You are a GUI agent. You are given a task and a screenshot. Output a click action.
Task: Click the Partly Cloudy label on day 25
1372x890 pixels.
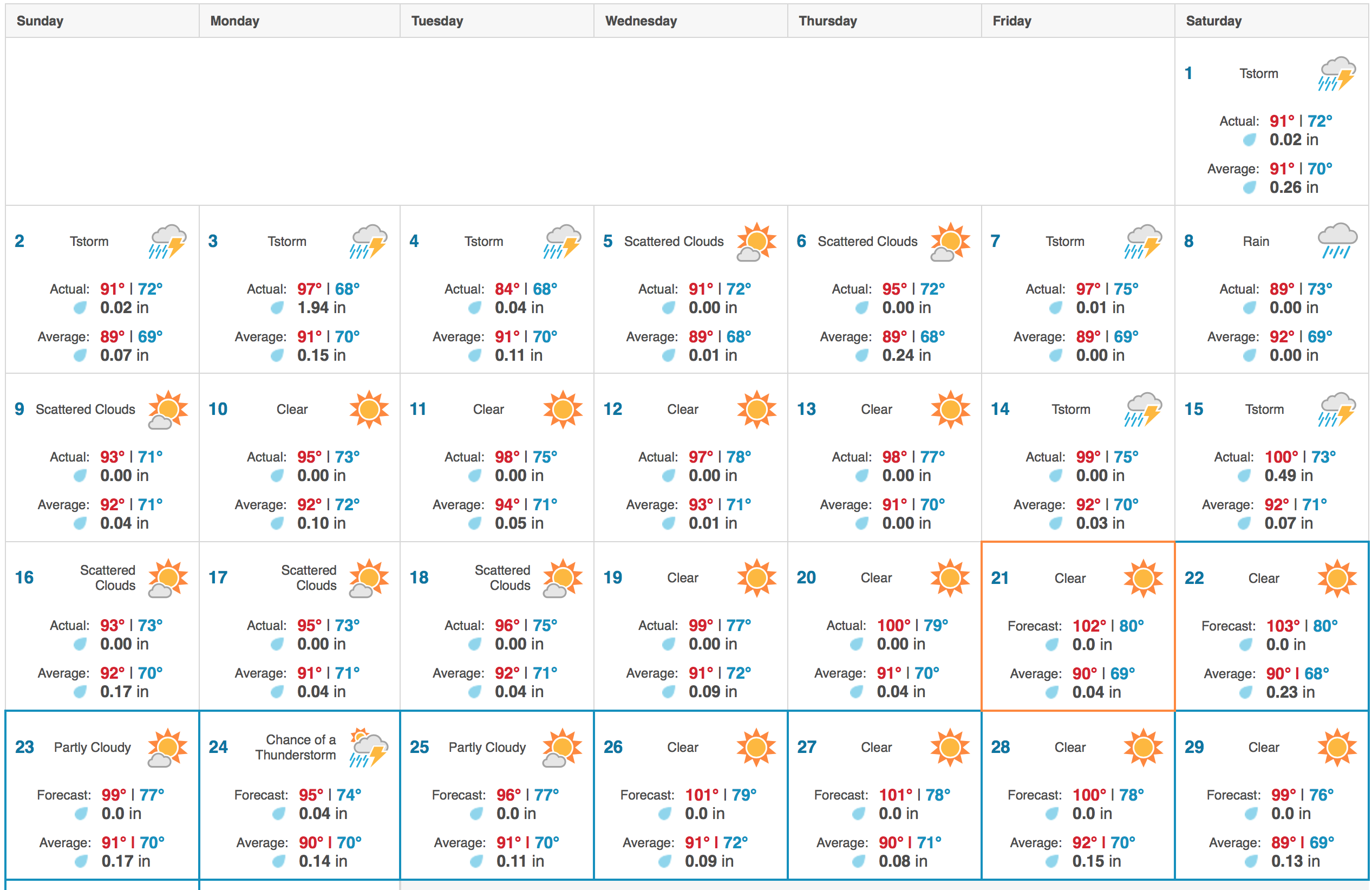(x=487, y=748)
